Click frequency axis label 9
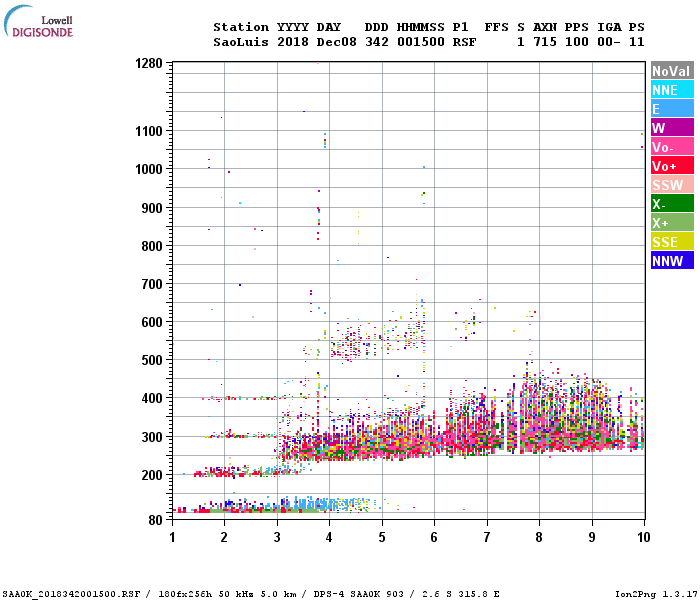This screenshot has width=700, height=600. (592, 537)
